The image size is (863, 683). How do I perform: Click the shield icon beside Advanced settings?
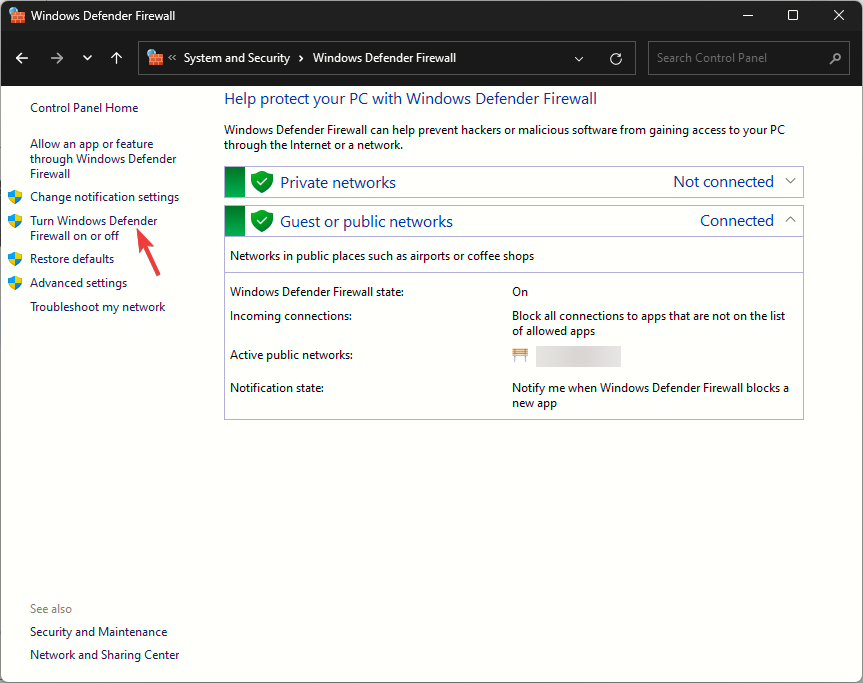[15, 282]
